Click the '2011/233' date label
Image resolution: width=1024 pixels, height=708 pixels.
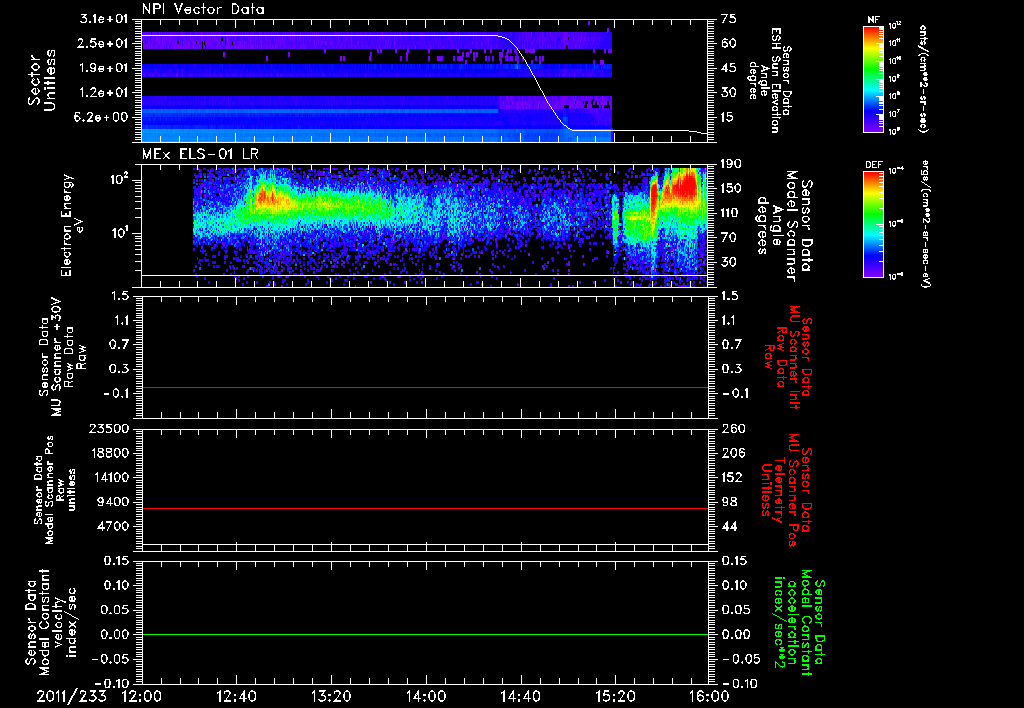(71, 696)
